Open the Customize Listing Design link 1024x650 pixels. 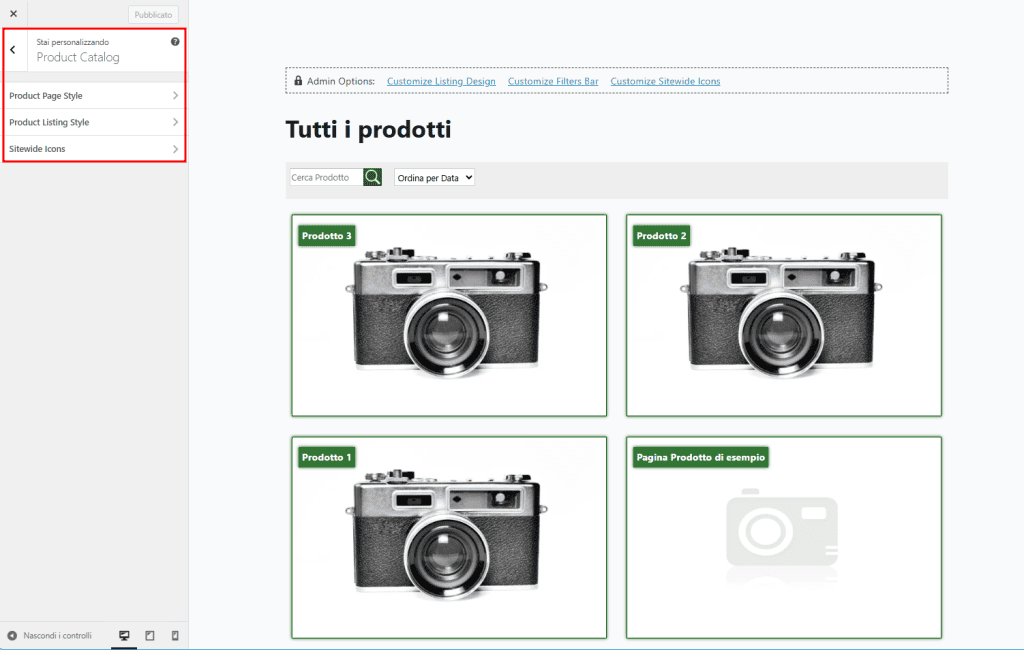(441, 81)
